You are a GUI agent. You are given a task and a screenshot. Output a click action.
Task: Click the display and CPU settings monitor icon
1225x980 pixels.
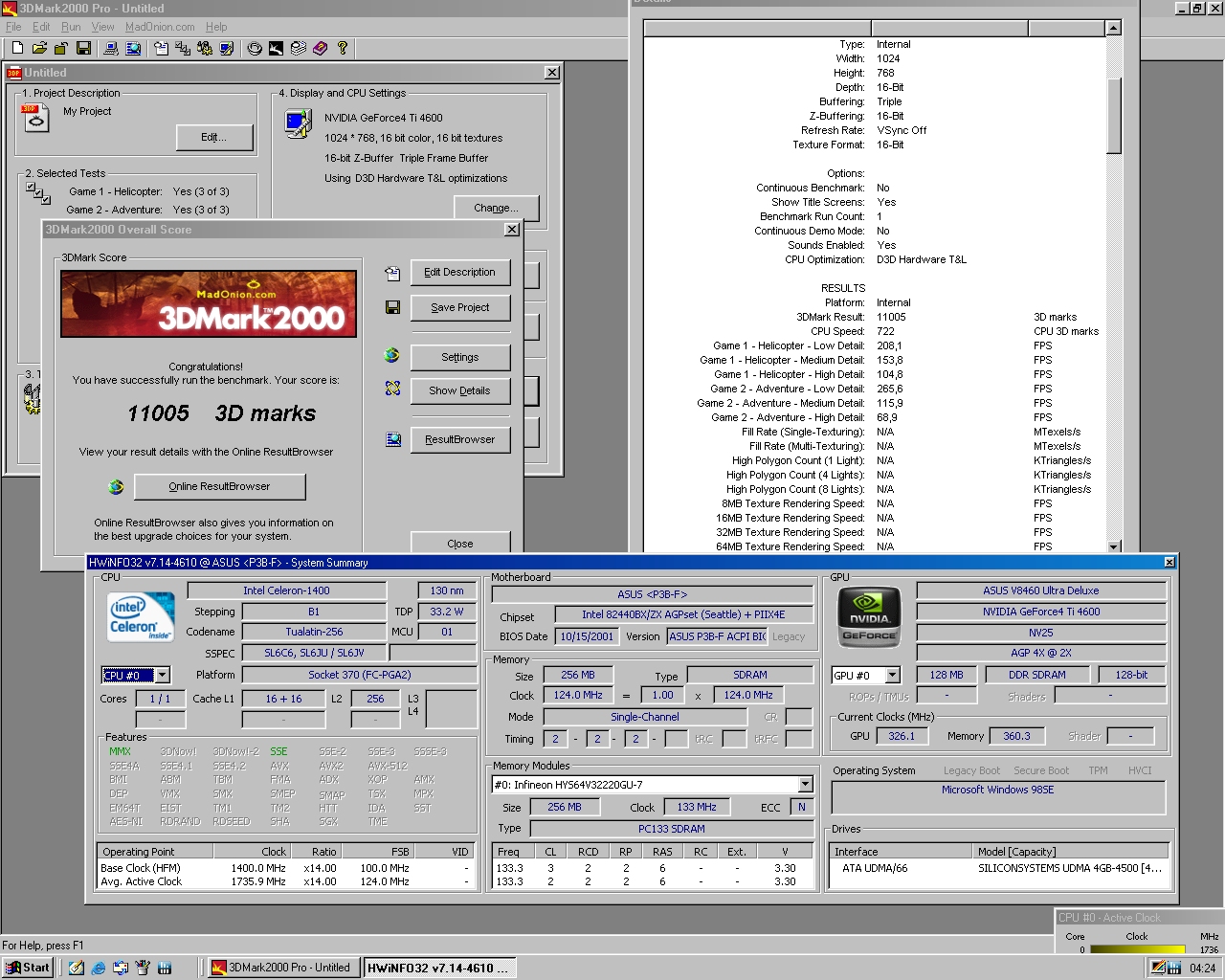[x=299, y=123]
